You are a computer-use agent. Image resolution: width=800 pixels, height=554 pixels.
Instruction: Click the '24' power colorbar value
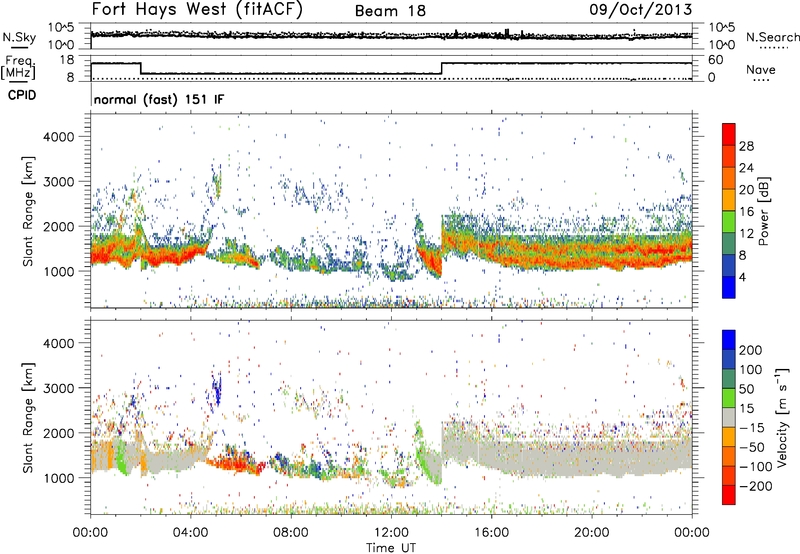(x=746, y=168)
